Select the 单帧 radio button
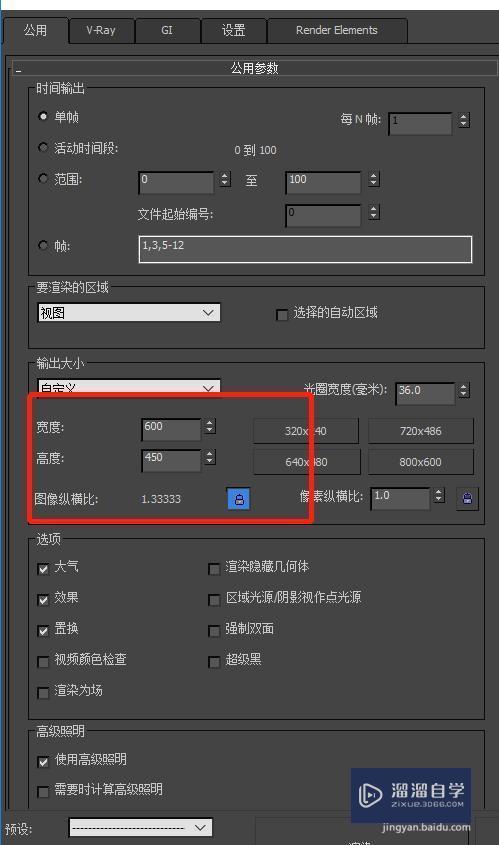This screenshot has width=499, height=845. point(43,116)
